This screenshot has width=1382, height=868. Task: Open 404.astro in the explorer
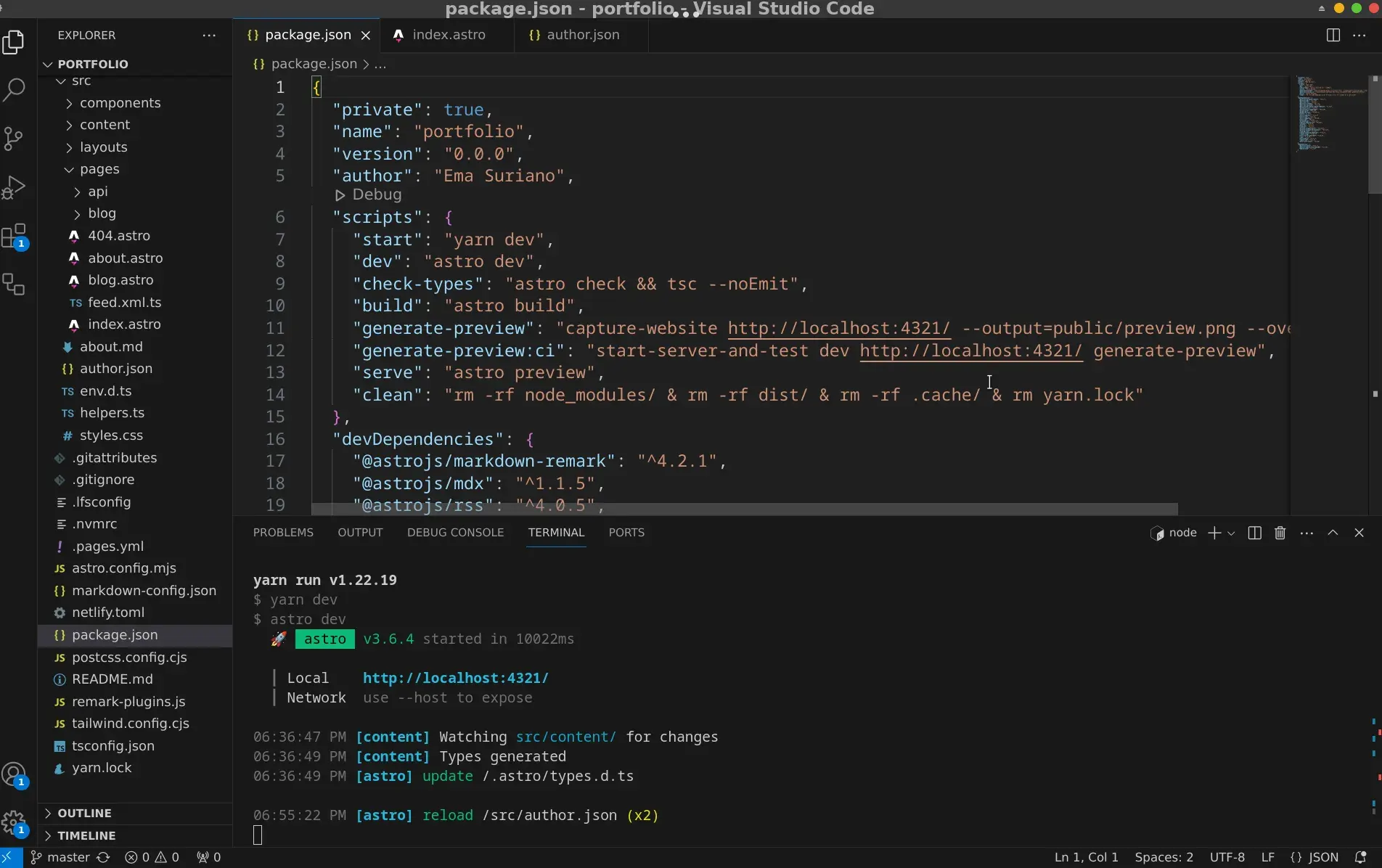tap(119, 236)
